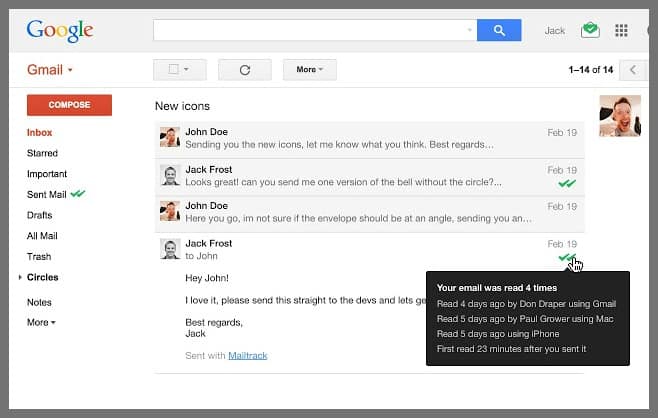The width and height of the screenshot is (658, 418).
Task: Open the Mailtrack envelope icon in header
Action: click(x=590, y=31)
